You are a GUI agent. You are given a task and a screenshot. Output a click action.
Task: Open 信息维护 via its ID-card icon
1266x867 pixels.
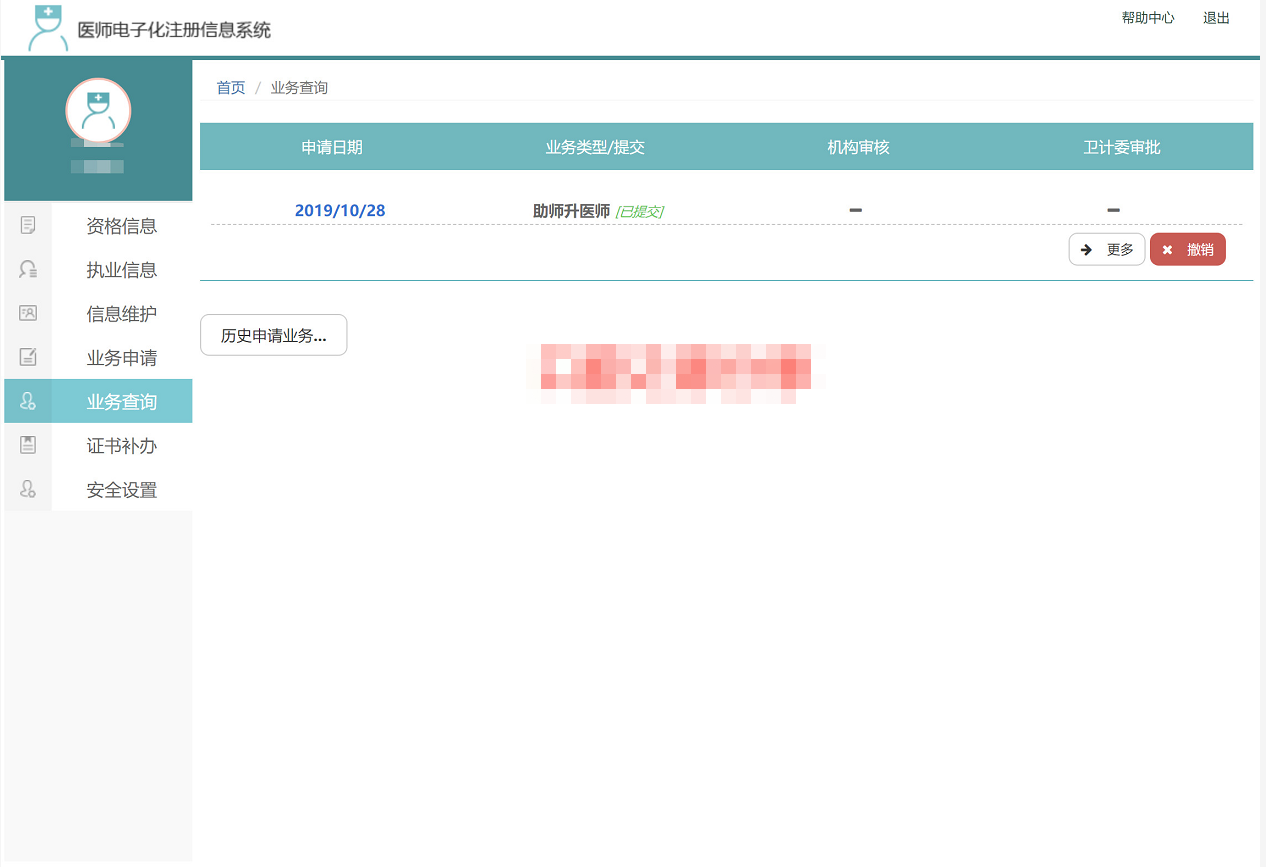[28, 313]
